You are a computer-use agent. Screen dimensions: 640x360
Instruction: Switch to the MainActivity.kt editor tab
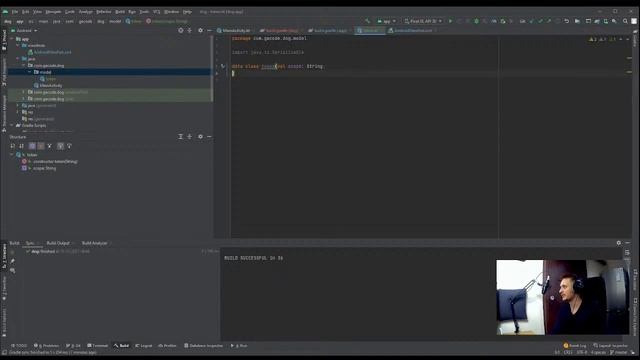[x=234, y=31]
